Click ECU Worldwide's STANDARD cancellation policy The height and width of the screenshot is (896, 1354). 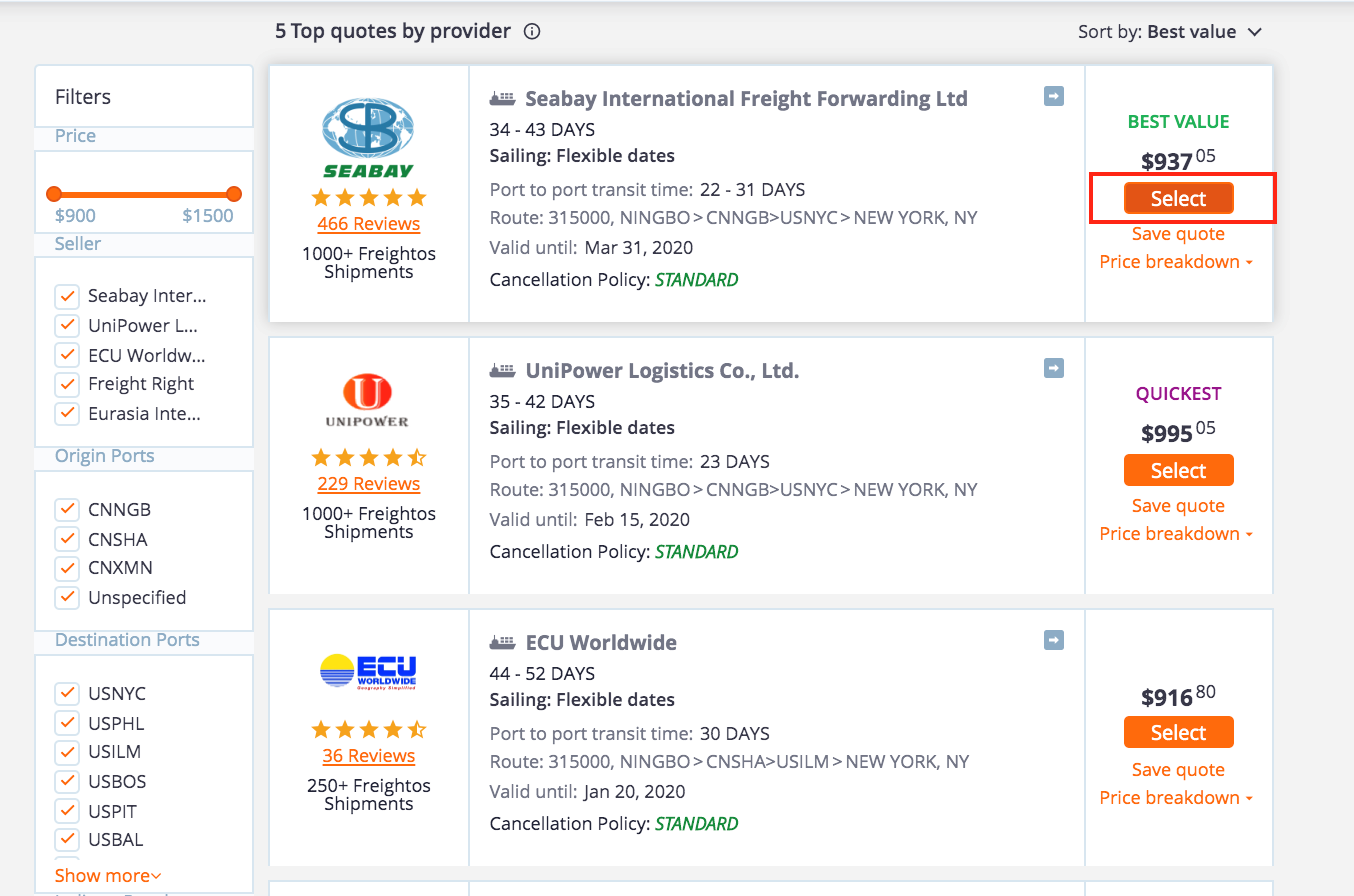(x=697, y=824)
